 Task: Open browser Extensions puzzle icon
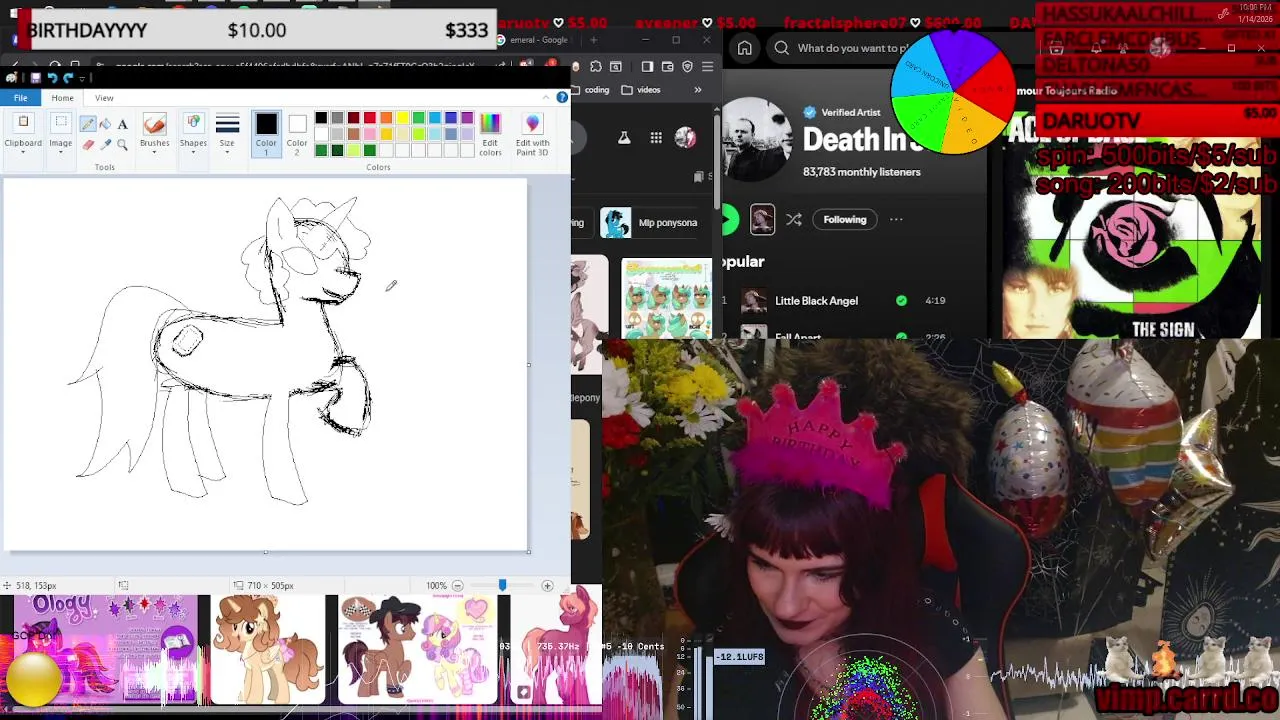coord(596,66)
